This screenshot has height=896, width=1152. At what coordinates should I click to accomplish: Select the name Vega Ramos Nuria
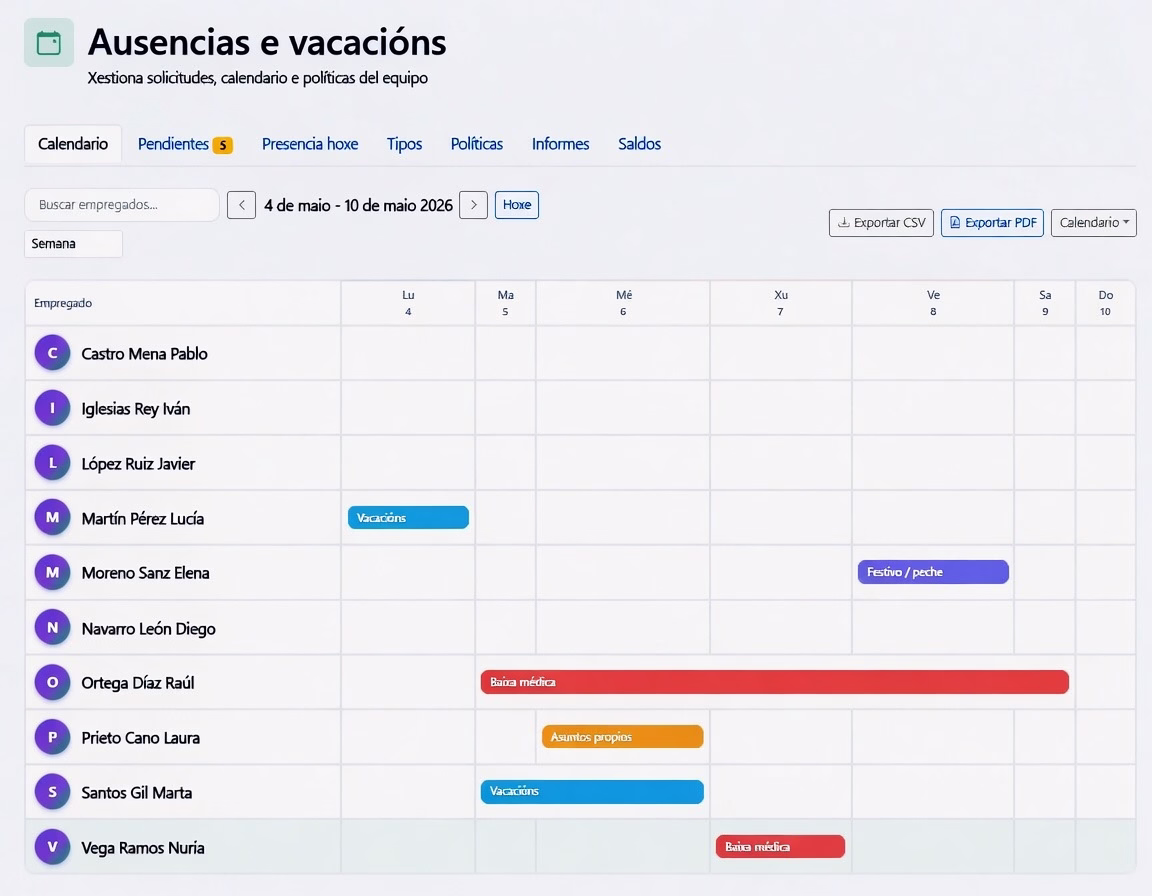pos(143,848)
